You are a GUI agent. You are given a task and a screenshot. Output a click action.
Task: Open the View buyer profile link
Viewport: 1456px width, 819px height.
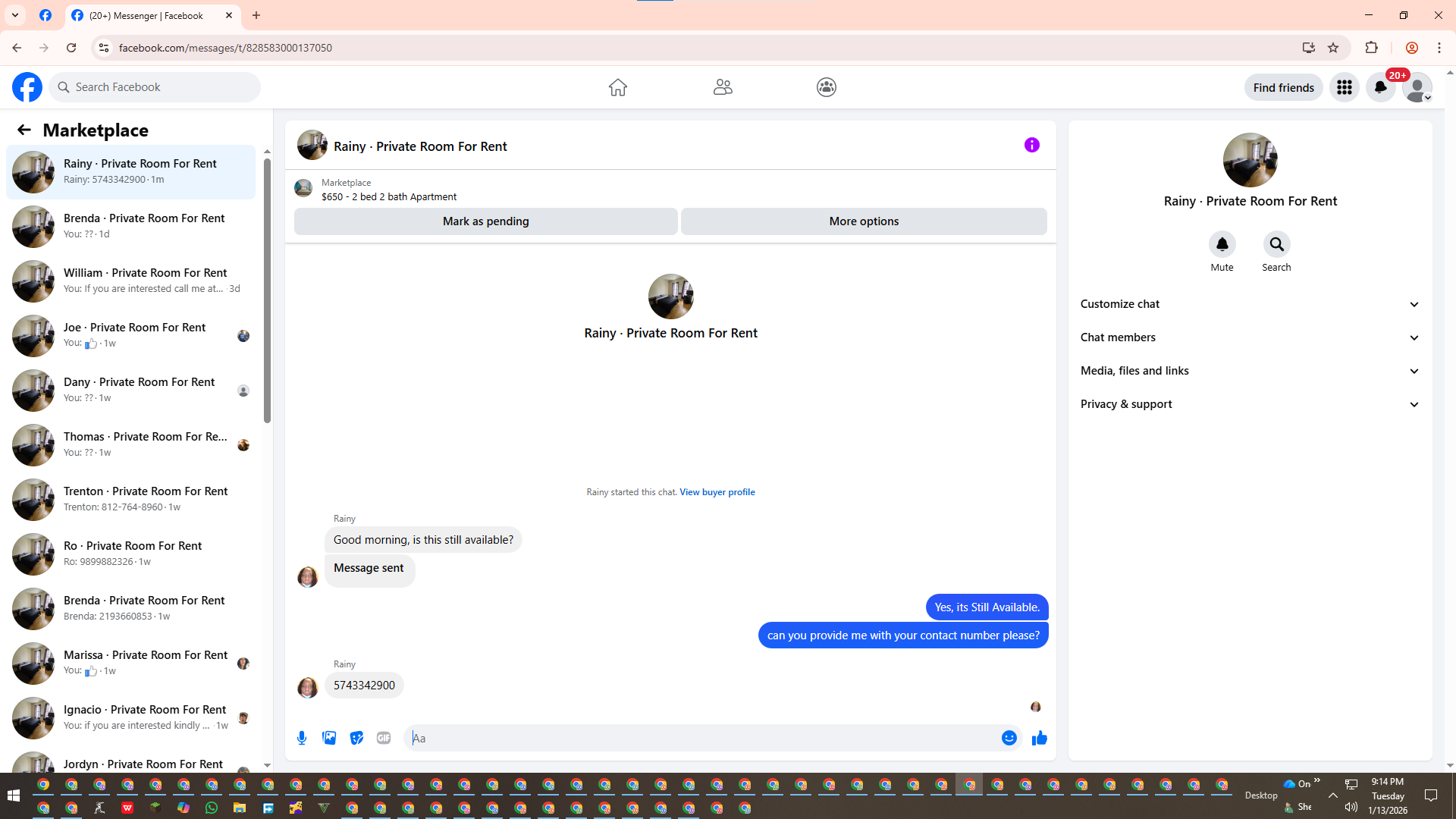pyautogui.click(x=717, y=492)
